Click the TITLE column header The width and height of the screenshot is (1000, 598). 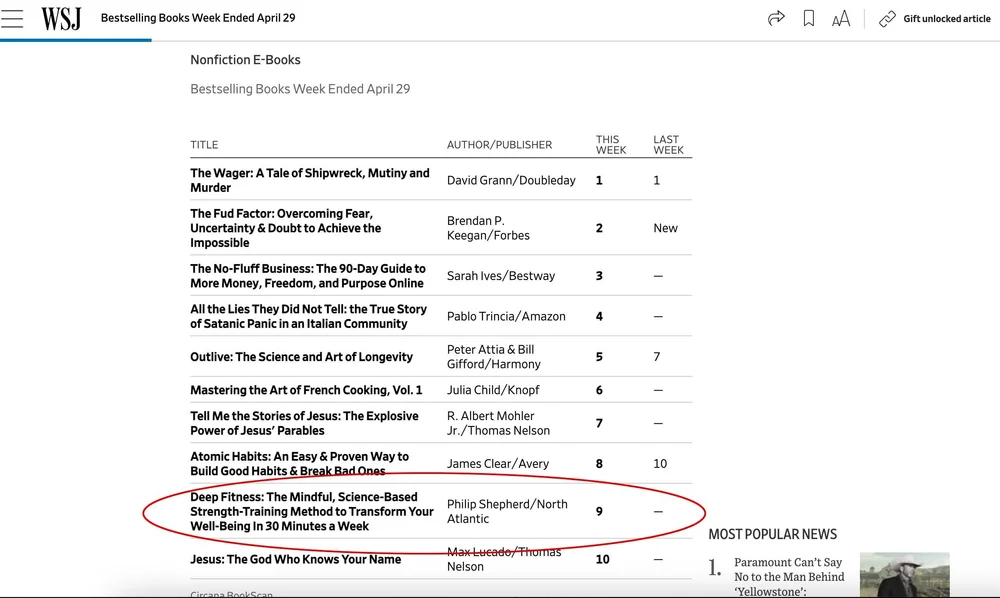tap(204, 145)
